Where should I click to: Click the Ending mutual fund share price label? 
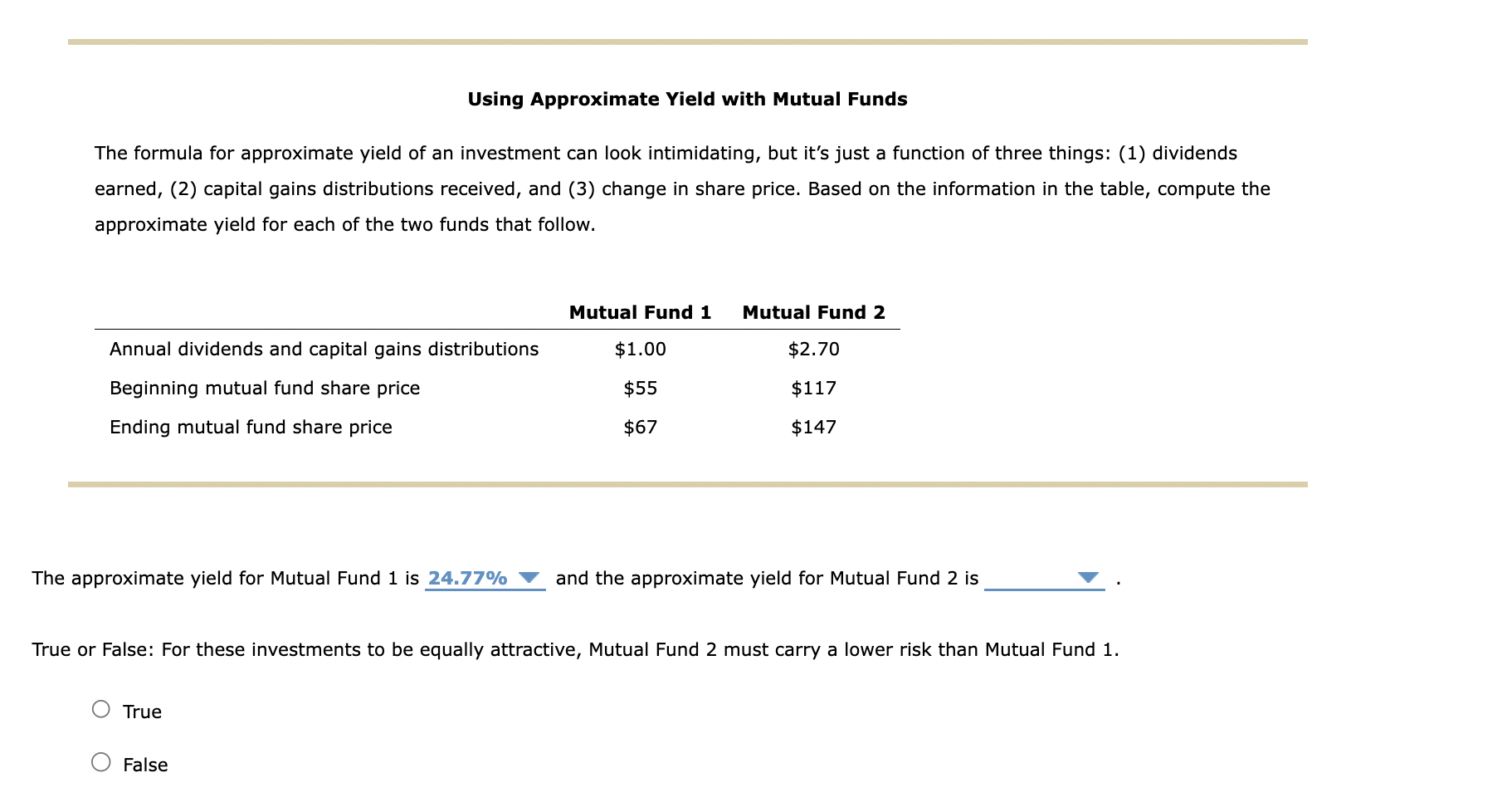click(251, 427)
